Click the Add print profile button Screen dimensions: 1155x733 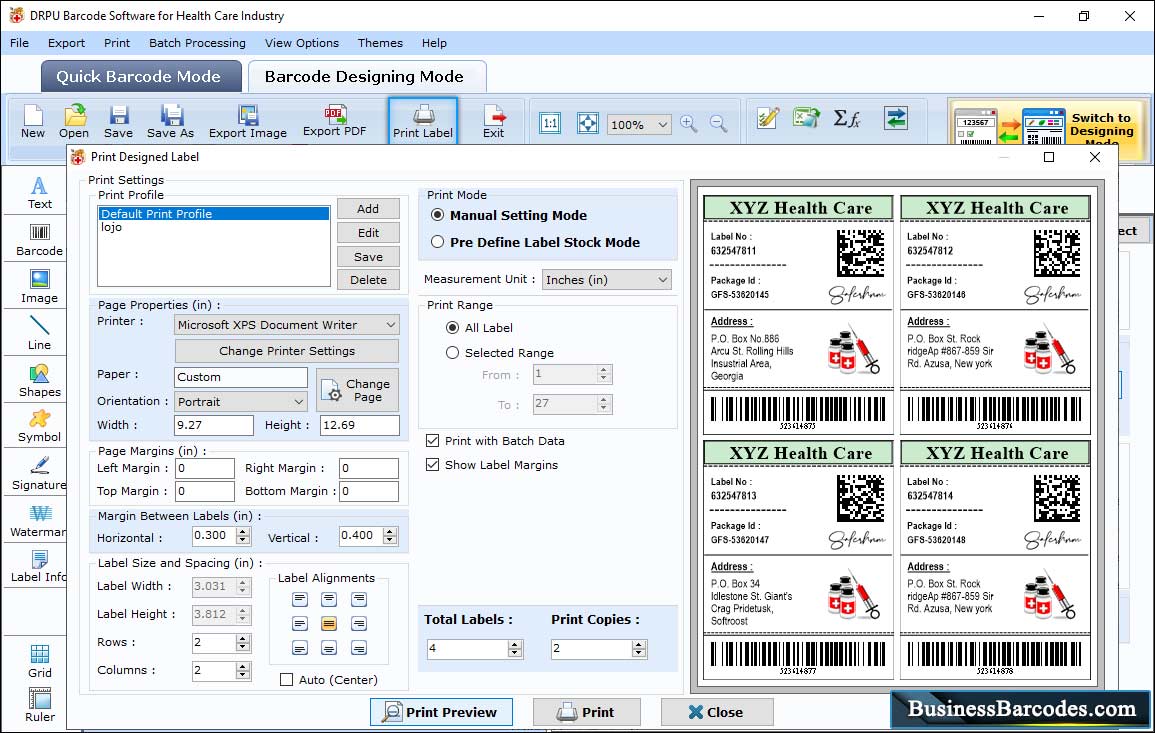tap(368, 209)
